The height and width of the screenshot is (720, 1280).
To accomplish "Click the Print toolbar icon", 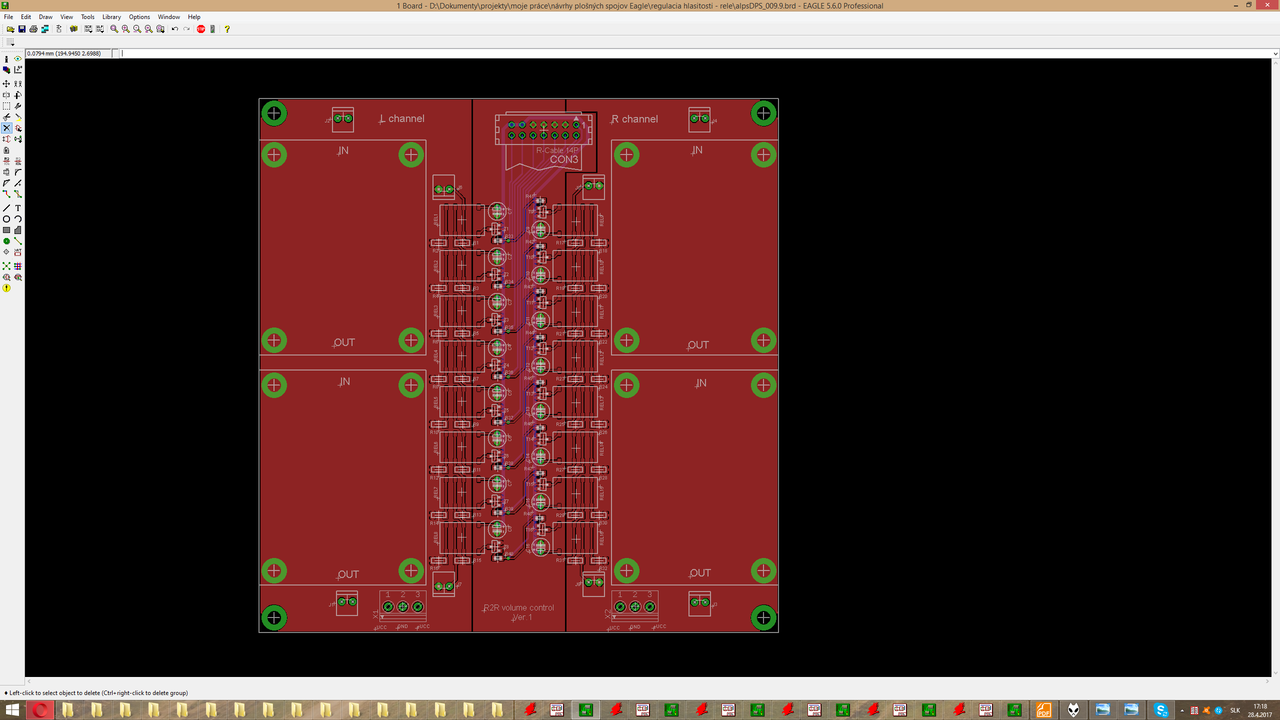I will coord(33,29).
